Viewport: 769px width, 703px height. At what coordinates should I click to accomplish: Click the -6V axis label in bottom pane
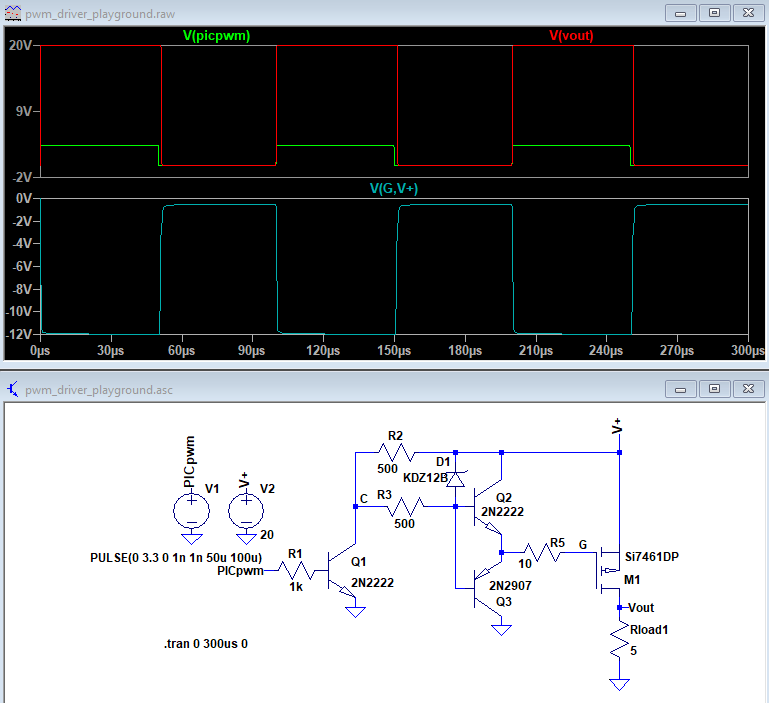[22, 266]
